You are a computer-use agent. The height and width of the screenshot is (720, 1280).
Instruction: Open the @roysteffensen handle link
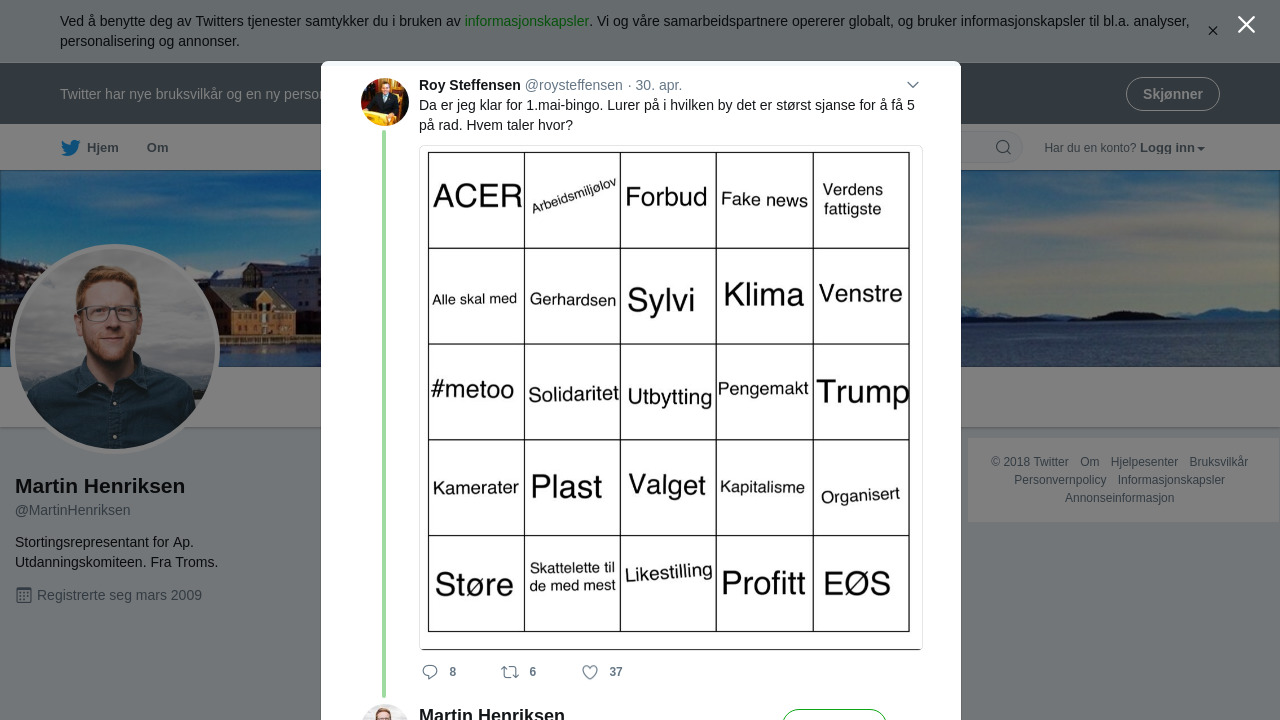[x=574, y=85]
